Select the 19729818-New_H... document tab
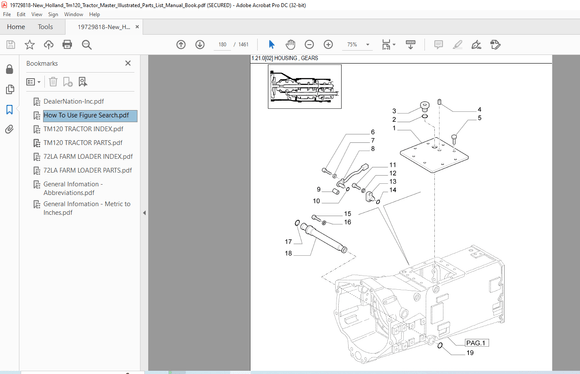The width and height of the screenshot is (580, 374). [104, 27]
